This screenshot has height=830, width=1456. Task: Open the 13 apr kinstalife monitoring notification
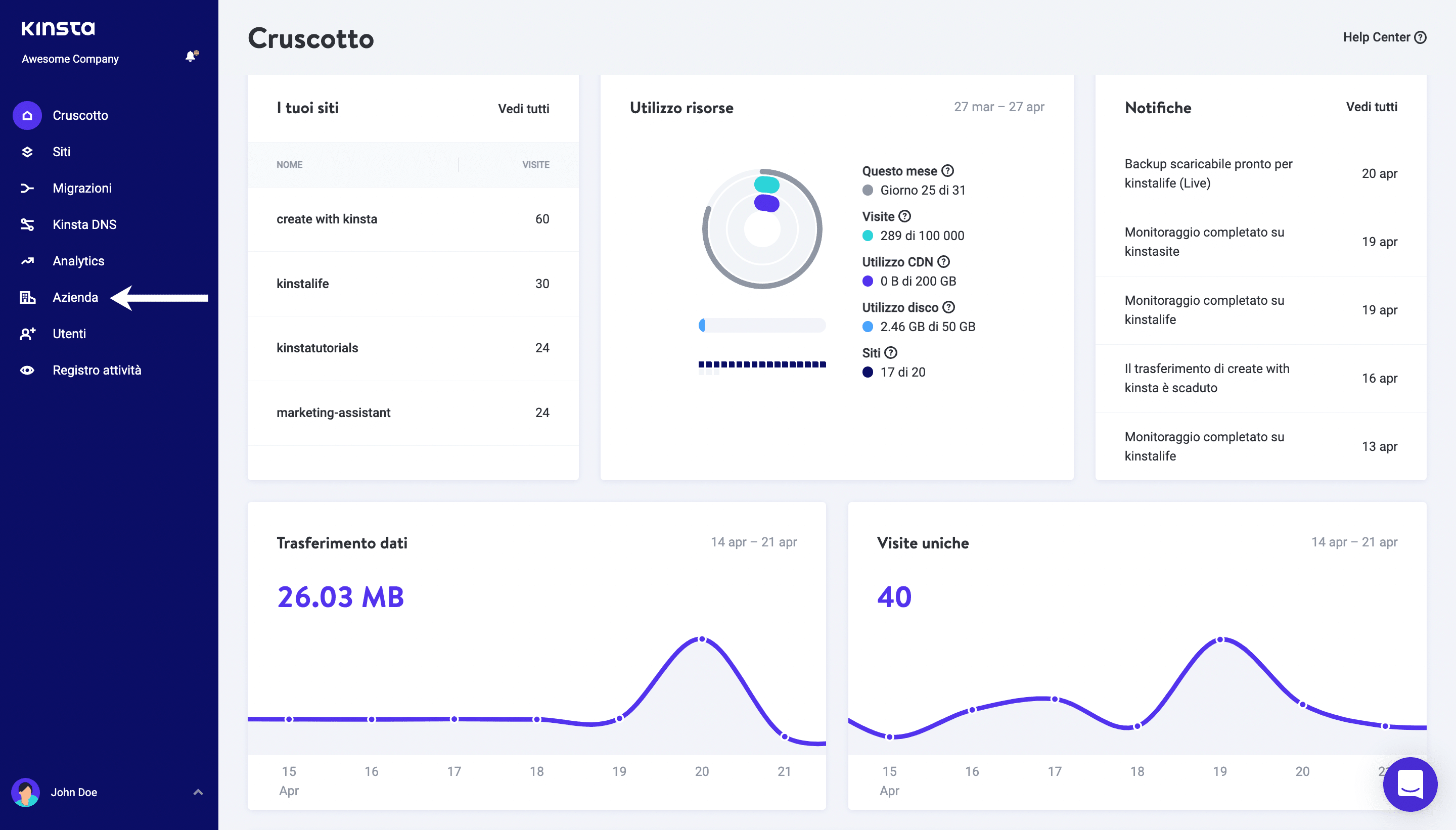coord(1260,446)
